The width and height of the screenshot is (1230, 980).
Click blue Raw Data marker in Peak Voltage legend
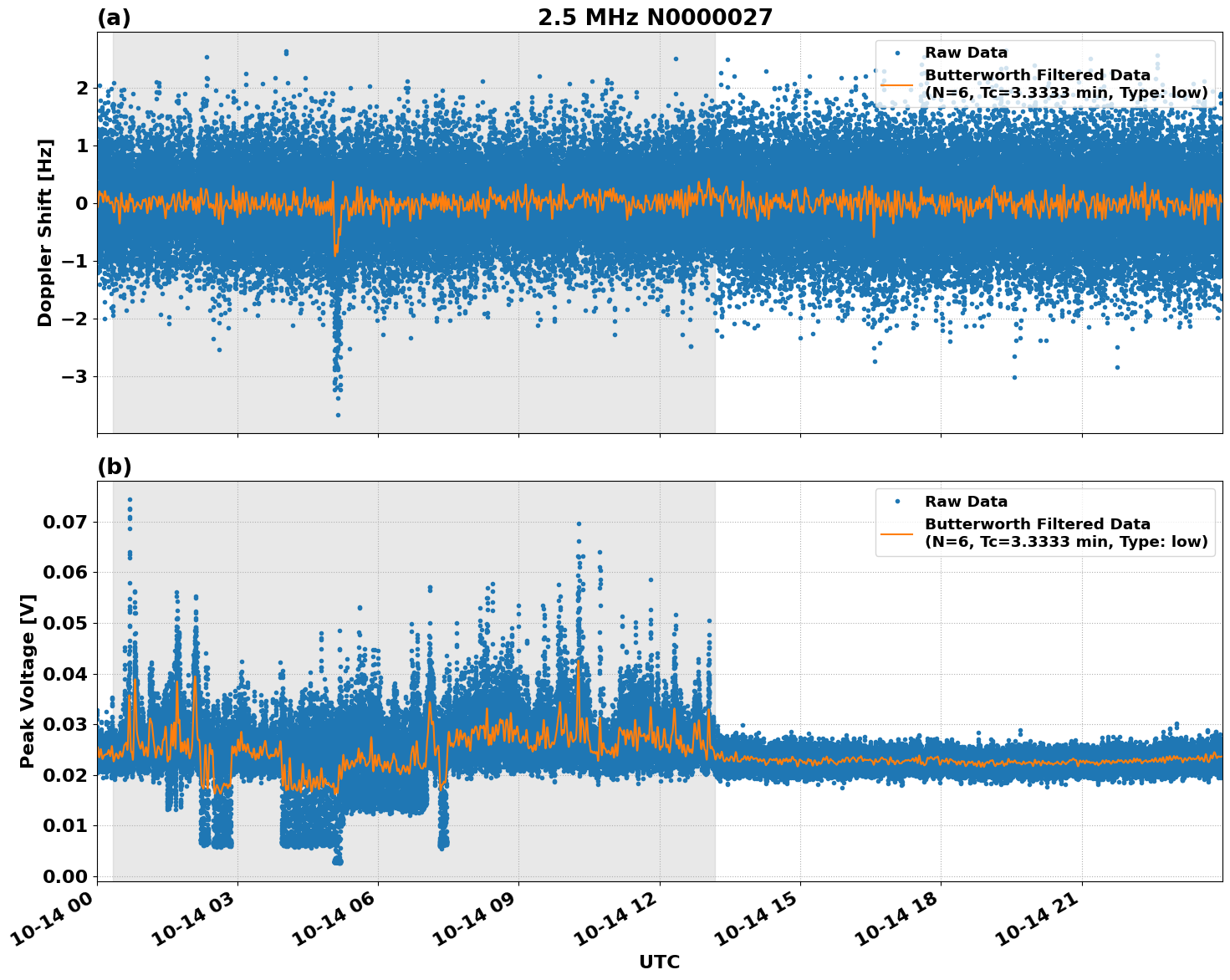pyautogui.click(x=897, y=502)
